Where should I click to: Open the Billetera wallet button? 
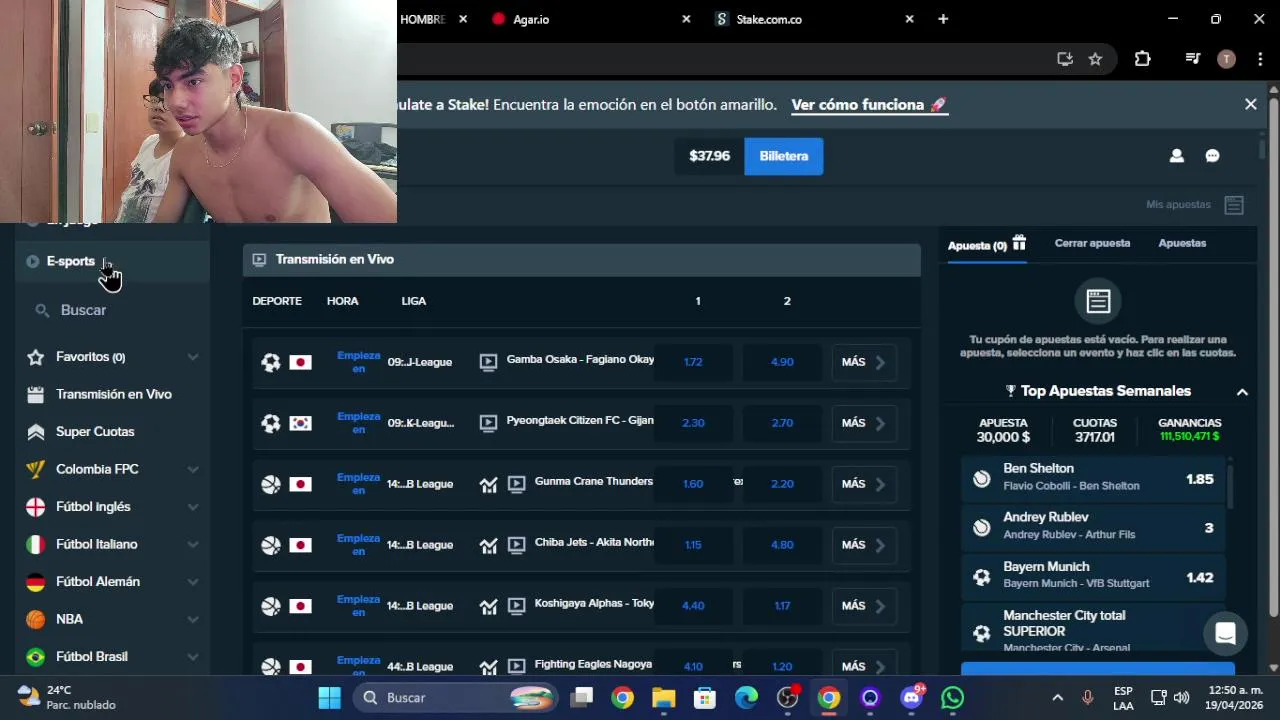click(x=784, y=156)
